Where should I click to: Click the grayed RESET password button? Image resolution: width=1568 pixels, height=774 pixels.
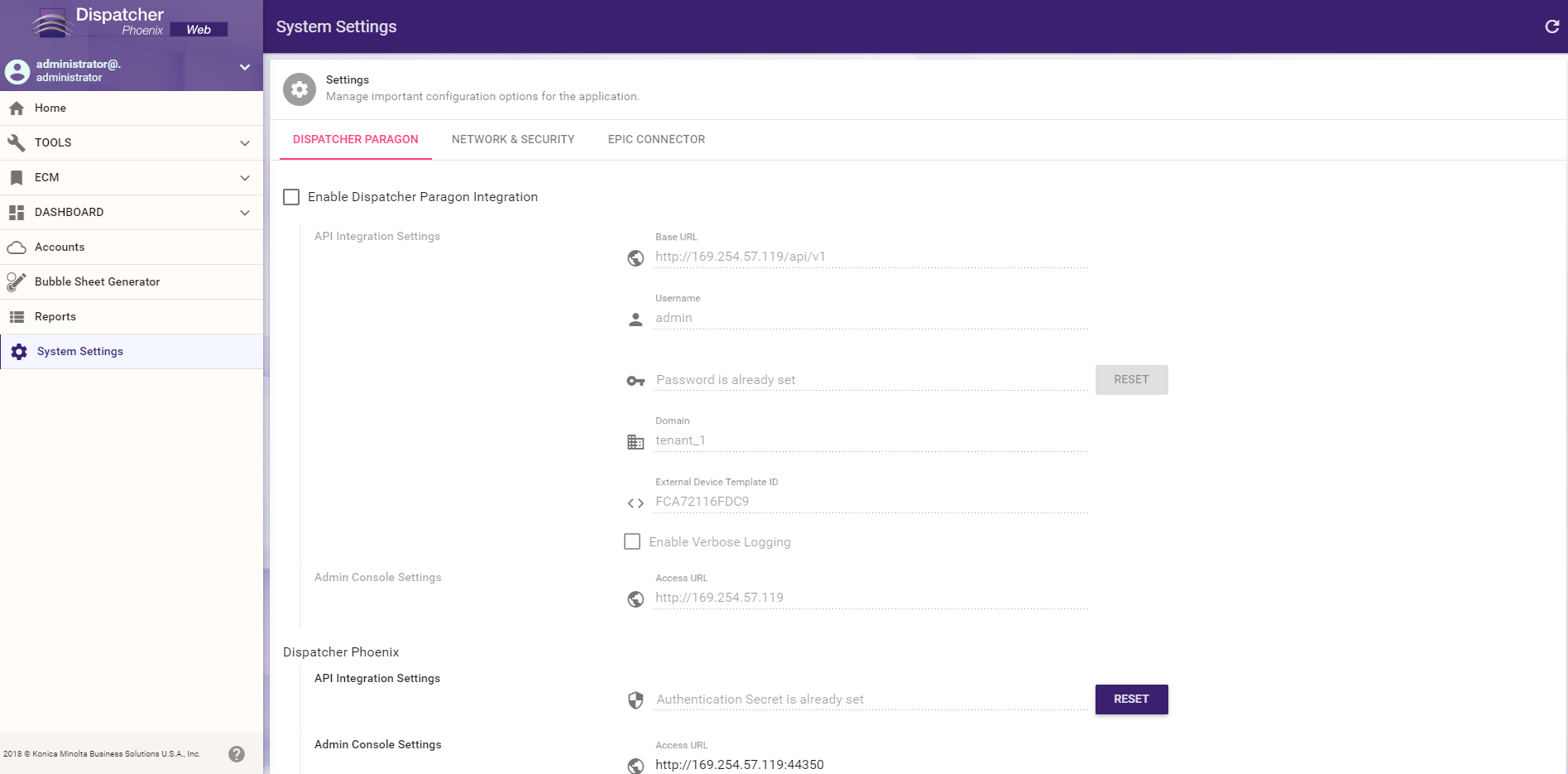pos(1131,380)
